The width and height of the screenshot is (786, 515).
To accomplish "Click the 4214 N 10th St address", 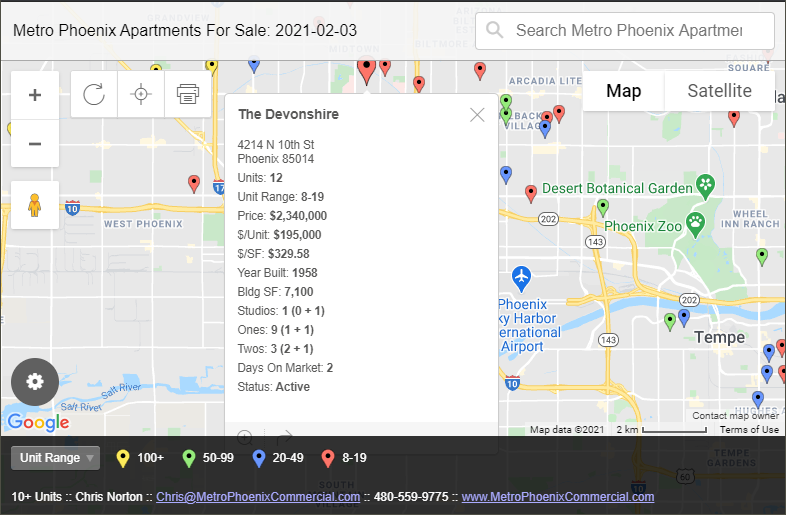I will pos(276,145).
